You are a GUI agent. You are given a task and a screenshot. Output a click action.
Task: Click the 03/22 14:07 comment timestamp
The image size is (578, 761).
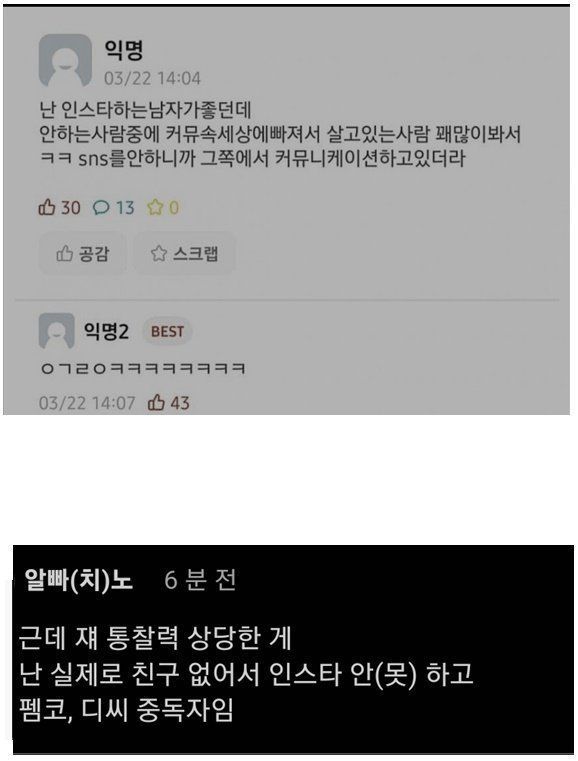click(87, 403)
